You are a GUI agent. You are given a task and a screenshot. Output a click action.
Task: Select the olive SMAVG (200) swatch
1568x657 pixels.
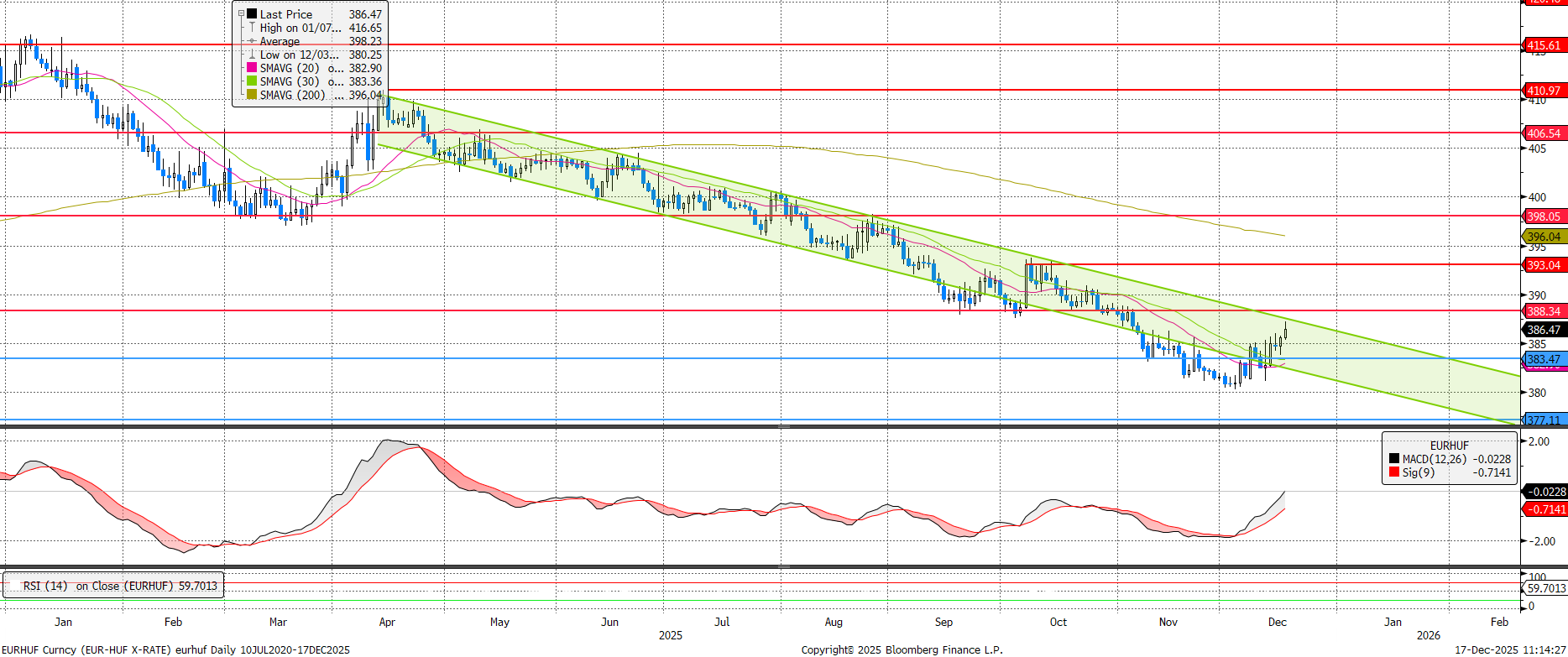[252, 95]
